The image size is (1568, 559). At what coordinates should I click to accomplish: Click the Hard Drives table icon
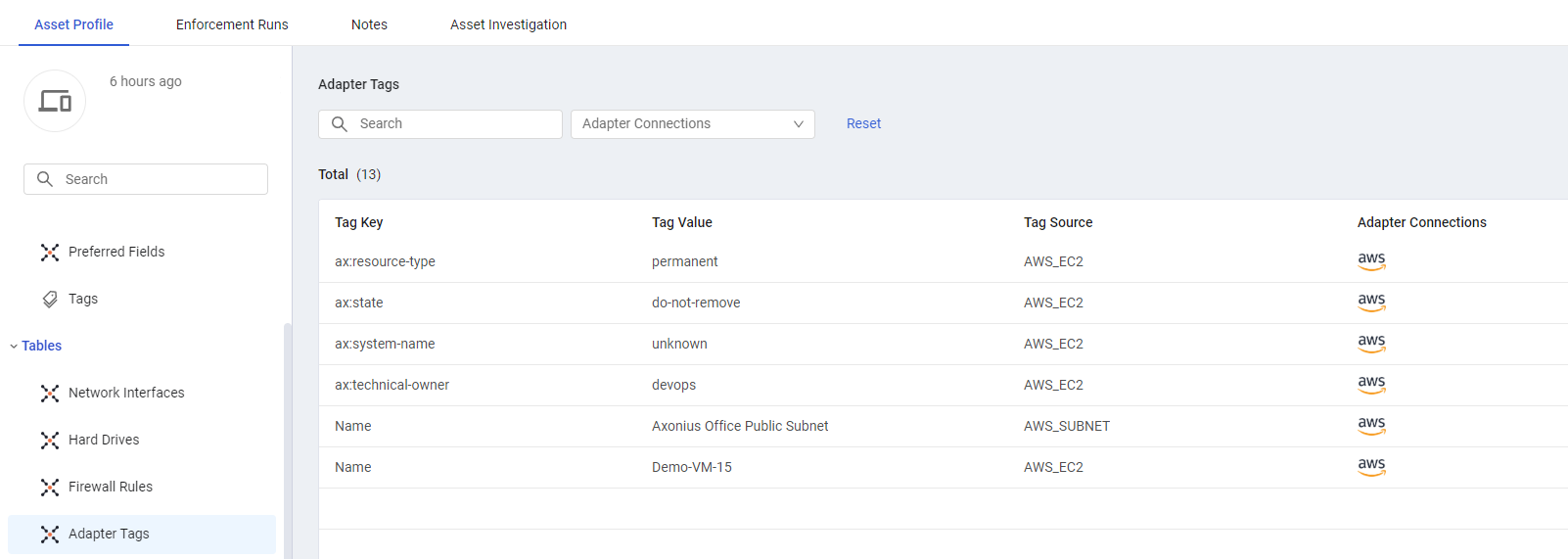pos(50,441)
